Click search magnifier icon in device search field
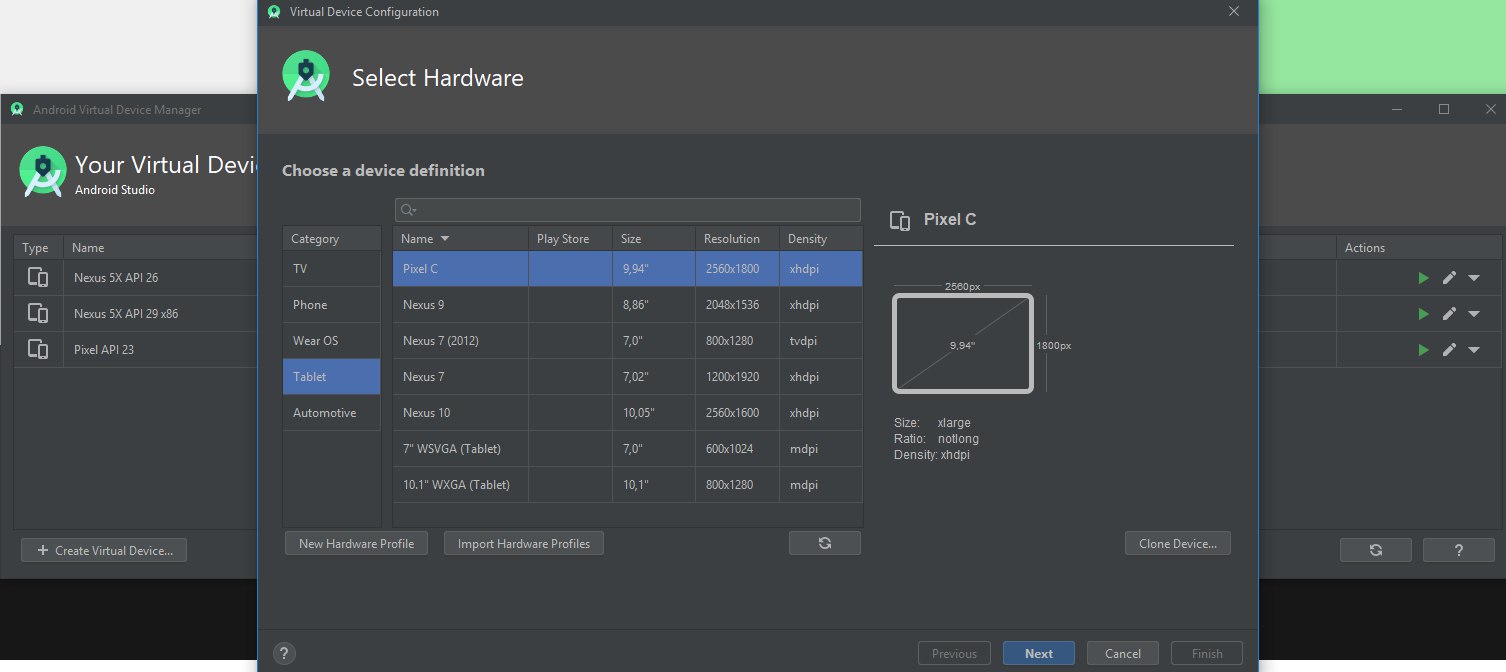 point(408,210)
